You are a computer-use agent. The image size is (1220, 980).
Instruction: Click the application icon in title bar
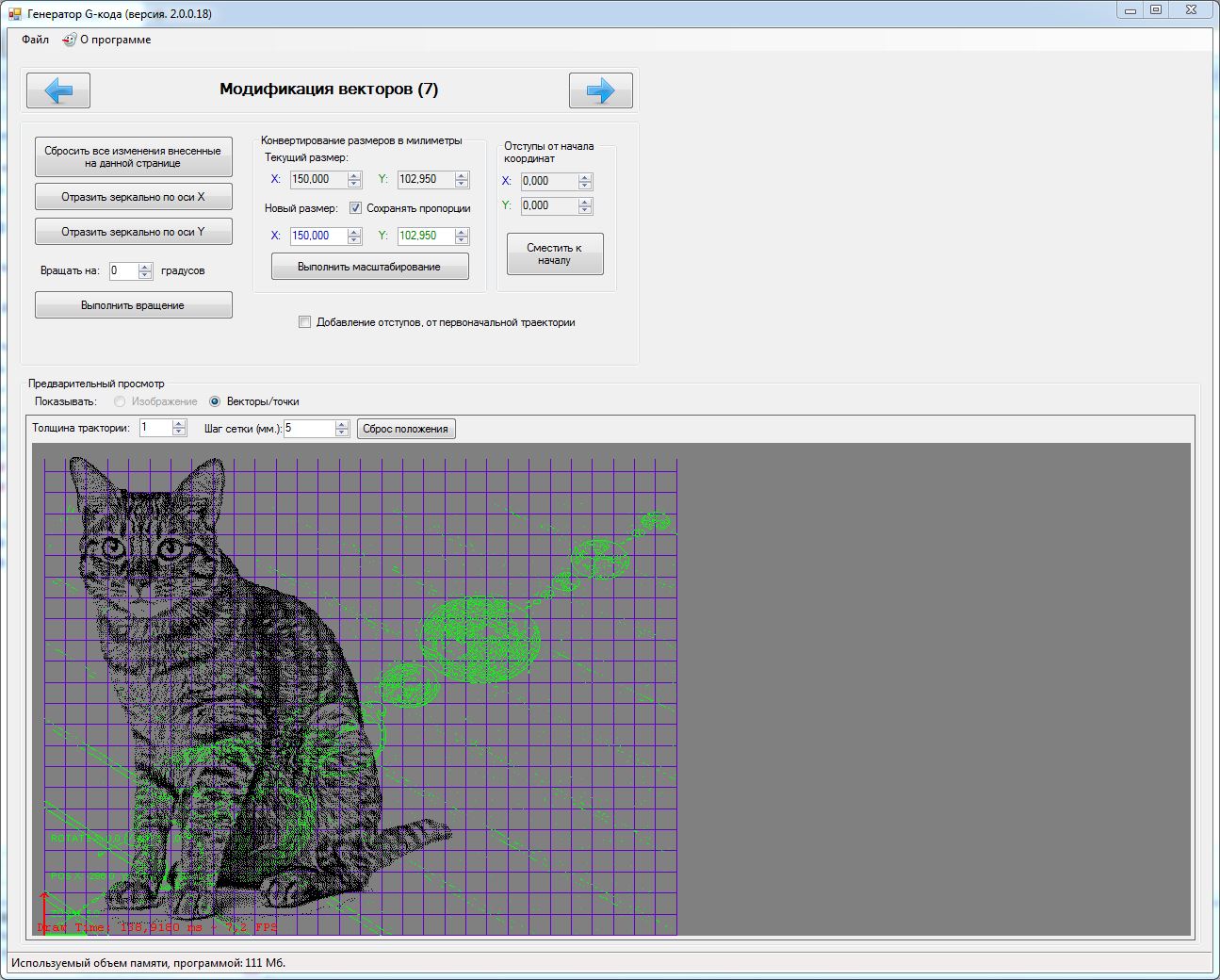tap(14, 13)
